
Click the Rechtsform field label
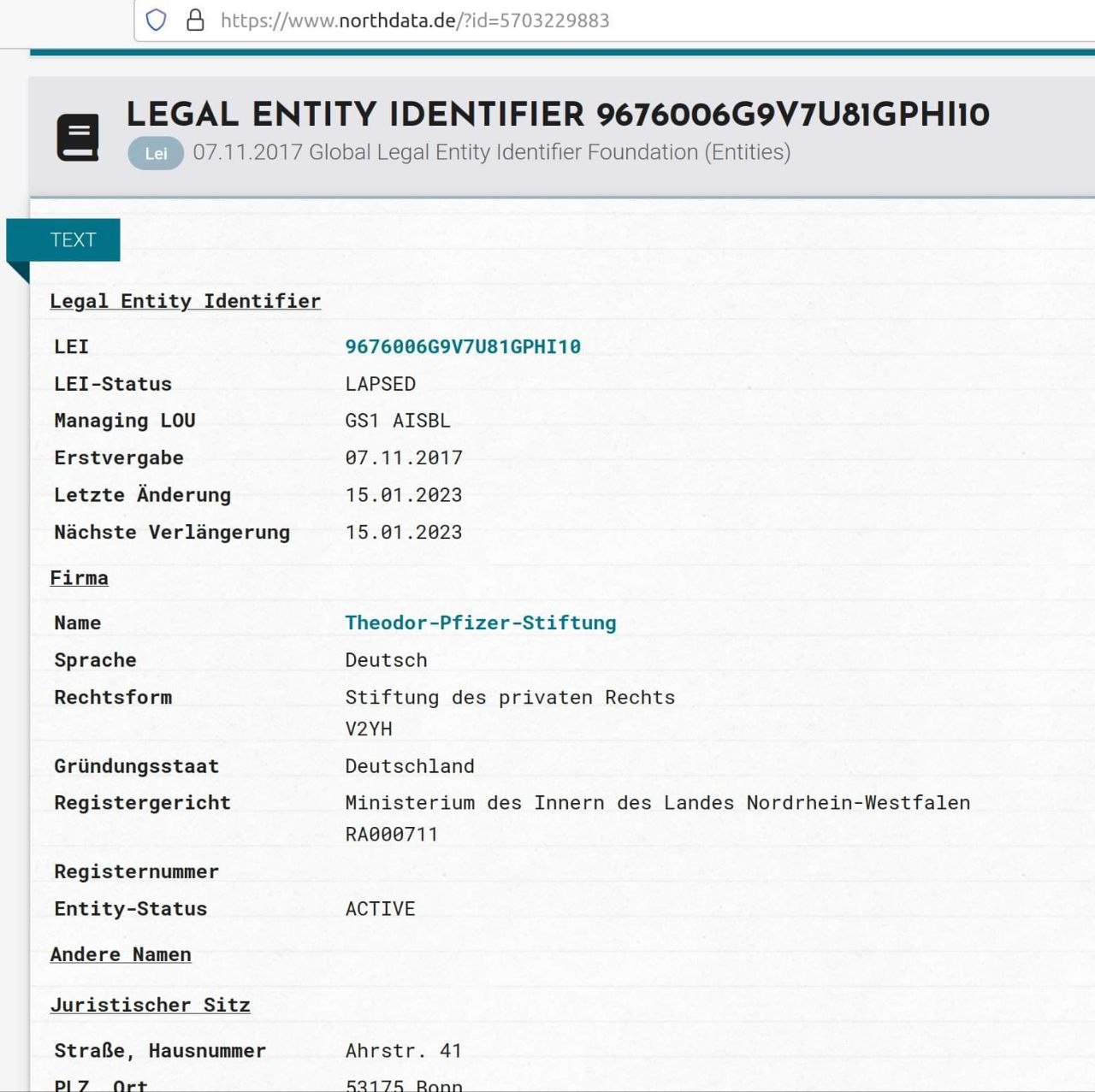pos(113,698)
